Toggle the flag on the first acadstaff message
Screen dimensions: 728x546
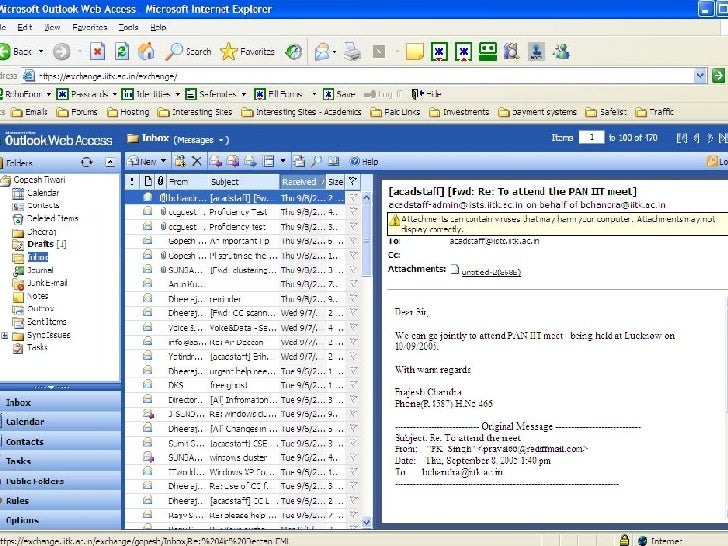(x=353, y=197)
